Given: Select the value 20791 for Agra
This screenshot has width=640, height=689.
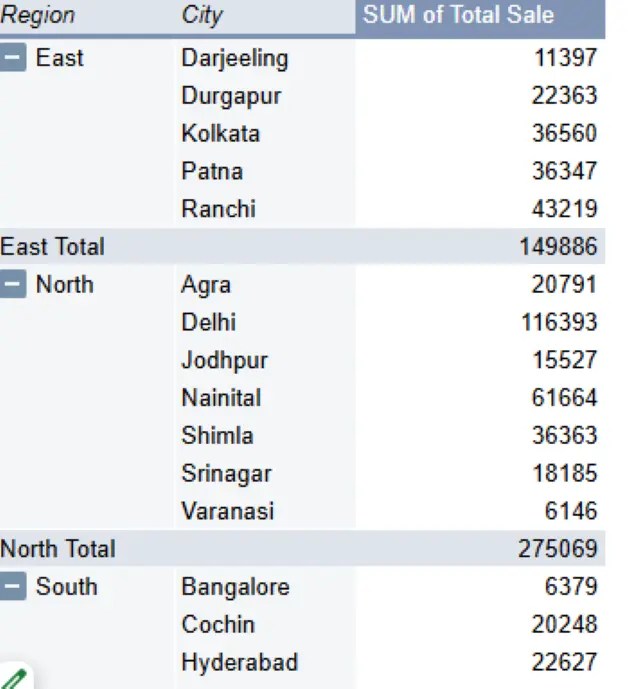Looking at the screenshot, I should click(565, 284).
